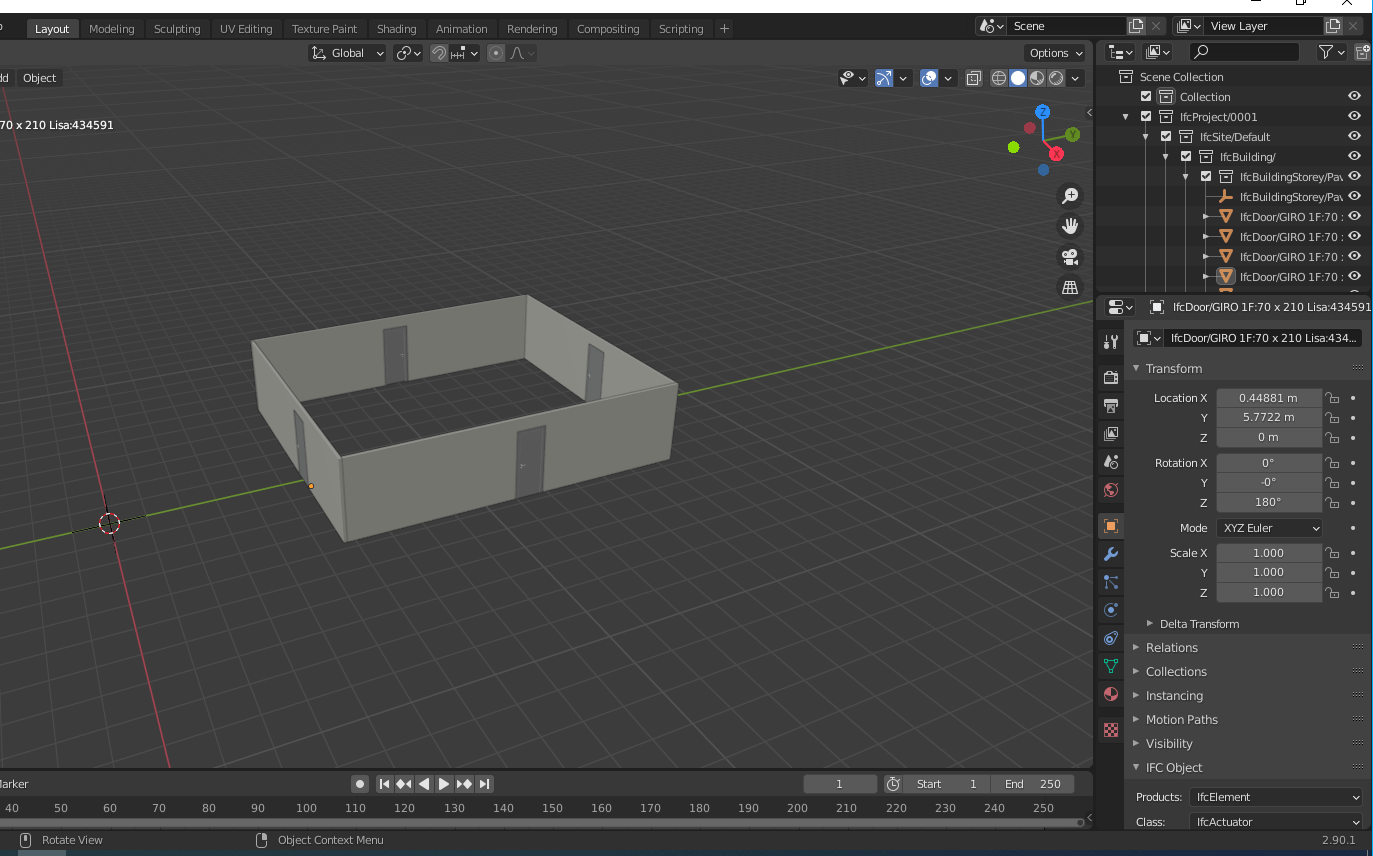Hide the IfcBuilding/ collection with eye icon
Screen dimensions: 1373x856
[1354, 156]
